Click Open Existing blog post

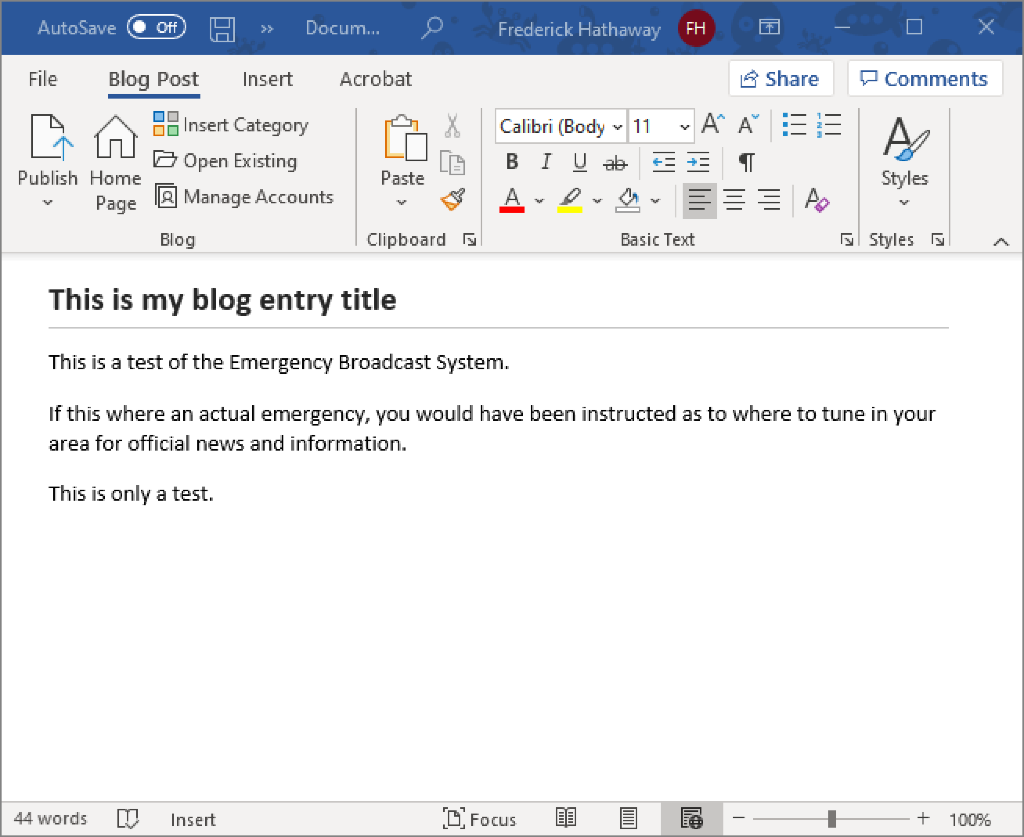225,161
